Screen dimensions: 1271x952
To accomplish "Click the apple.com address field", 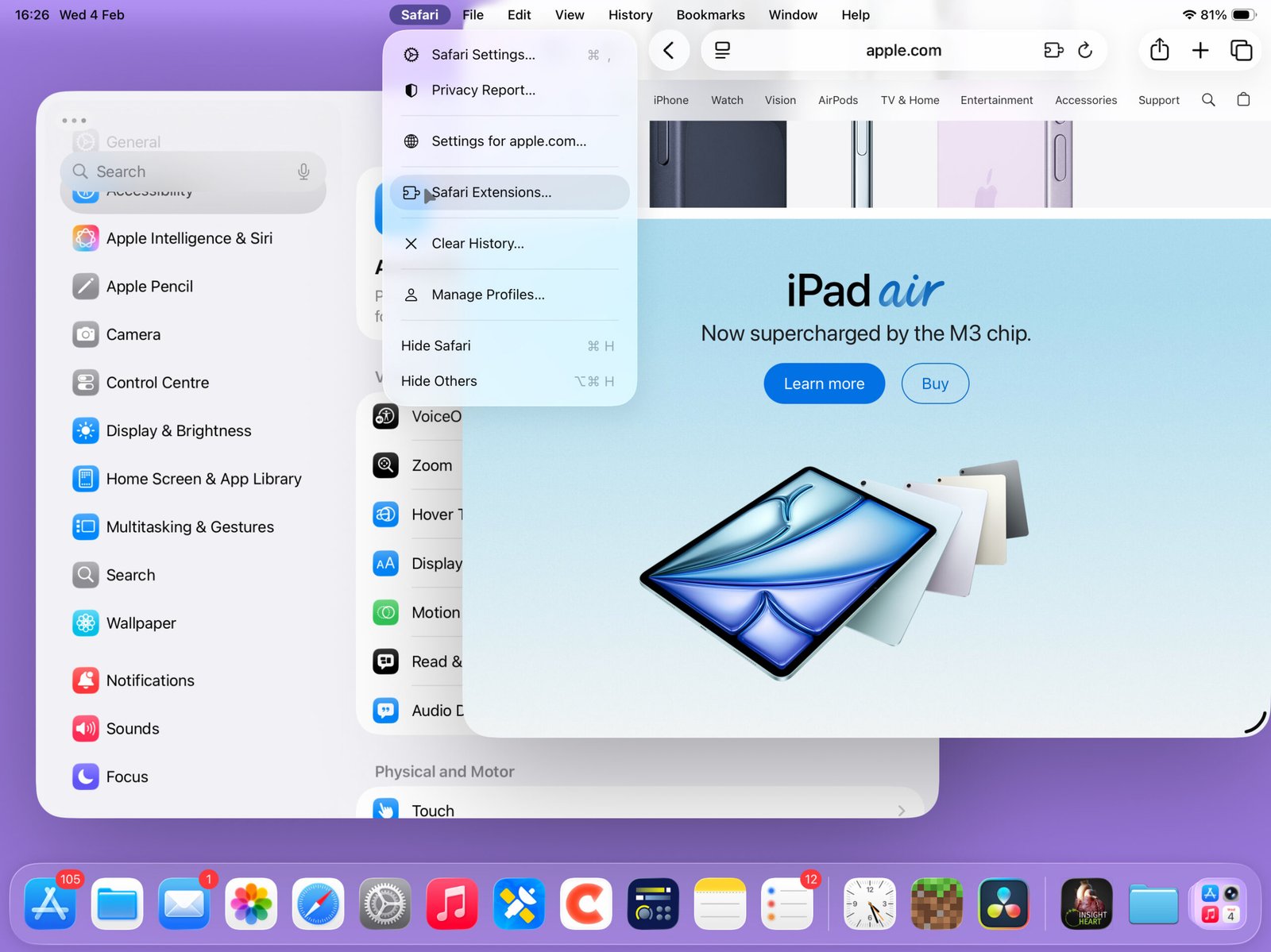I will (903, 51).
